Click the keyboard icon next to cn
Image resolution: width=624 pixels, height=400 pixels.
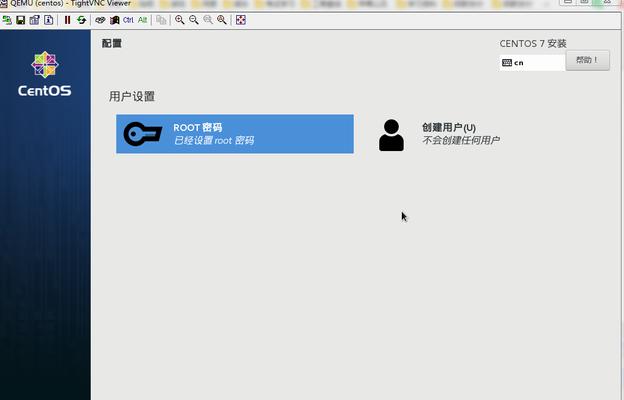(x=507, y=62)
